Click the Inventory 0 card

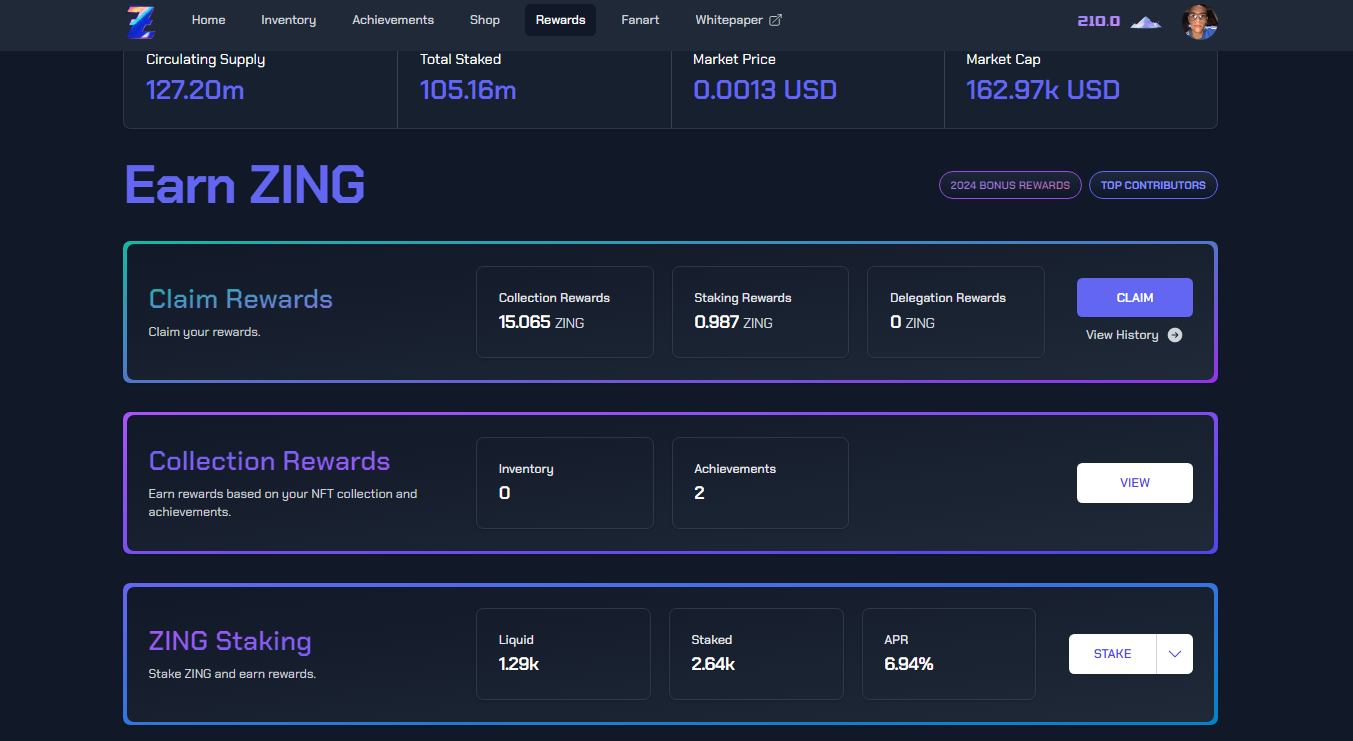click(565, 483)
